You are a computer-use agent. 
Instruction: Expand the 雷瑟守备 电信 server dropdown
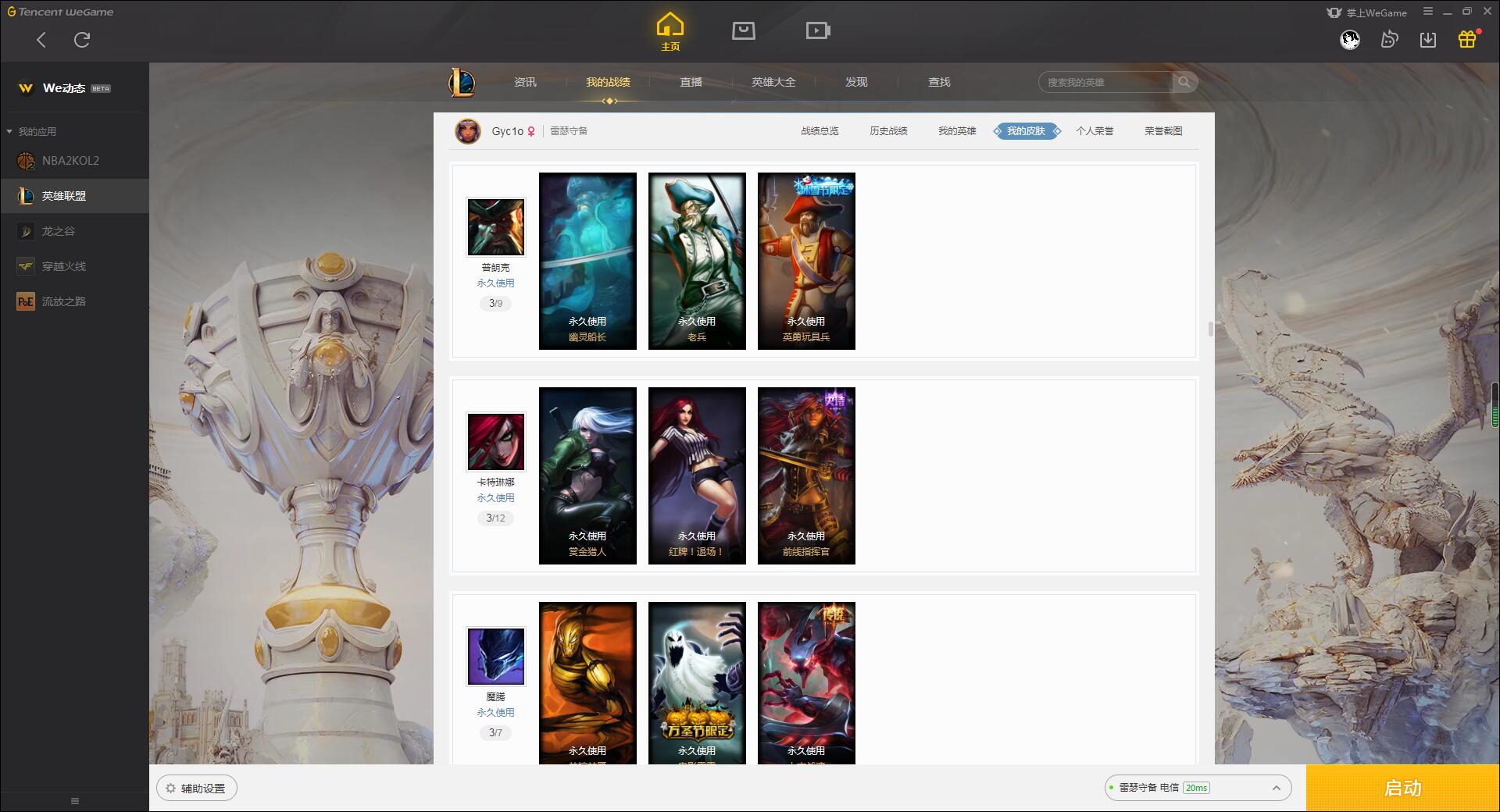point(1198,788)
